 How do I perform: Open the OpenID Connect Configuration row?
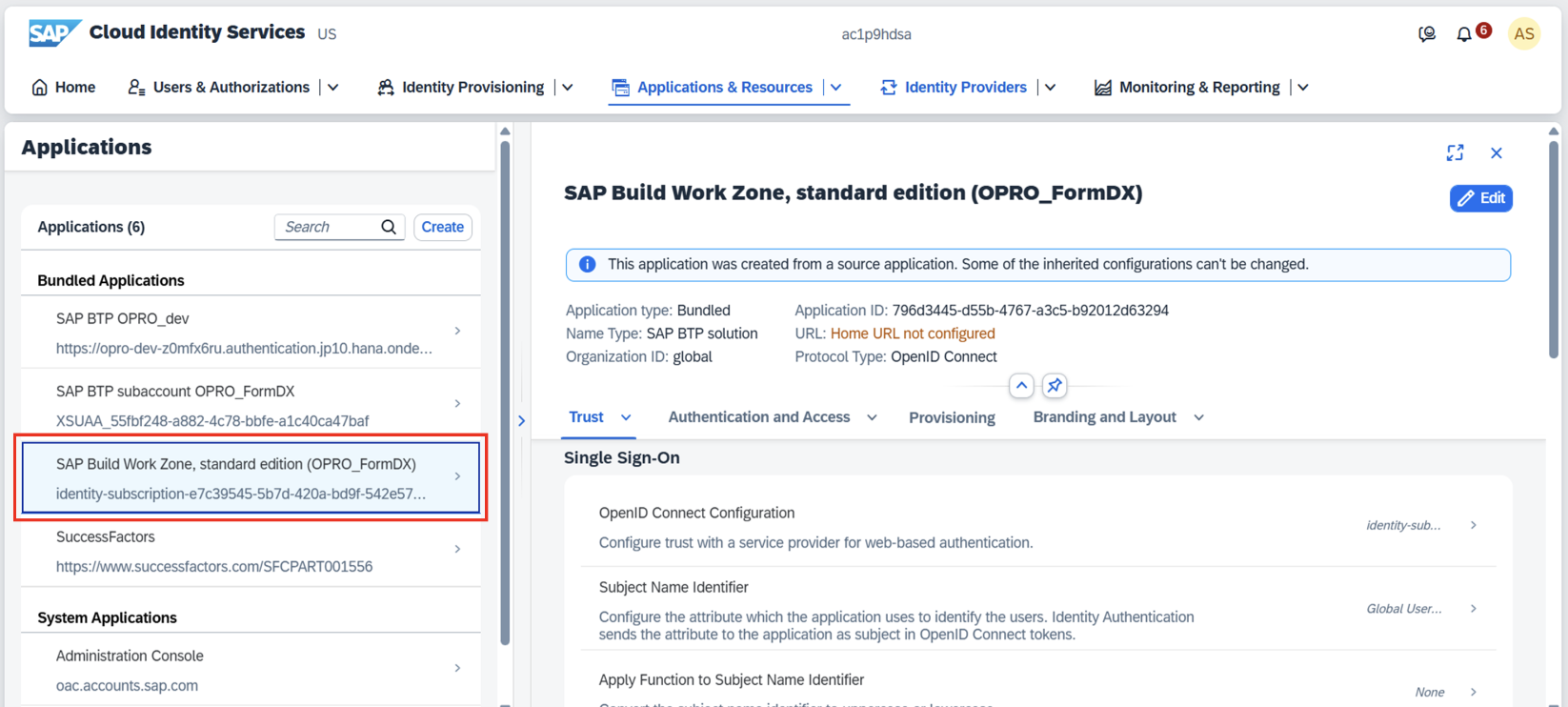coord(1037,526)
